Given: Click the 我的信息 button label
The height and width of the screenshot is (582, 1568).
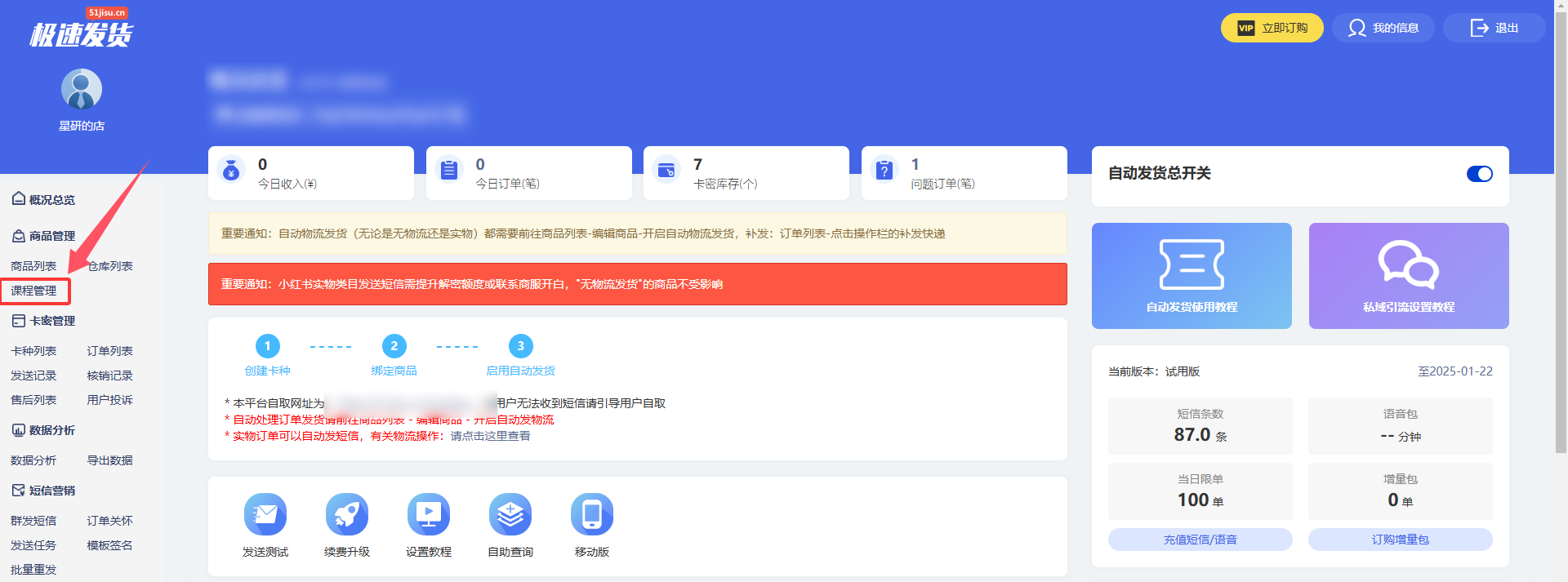Looking at the screenshot, I should (x=1396, y=28).
